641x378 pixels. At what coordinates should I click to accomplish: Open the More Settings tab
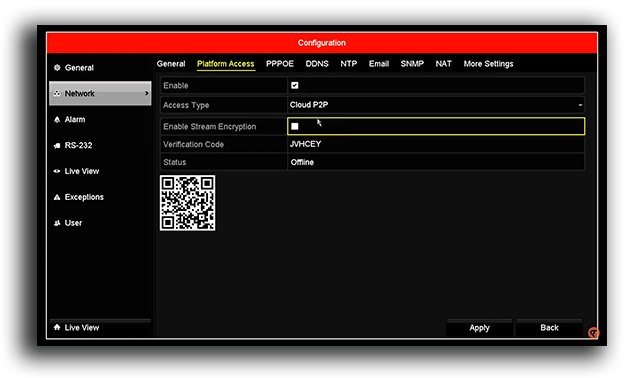[x=488, y=64]
